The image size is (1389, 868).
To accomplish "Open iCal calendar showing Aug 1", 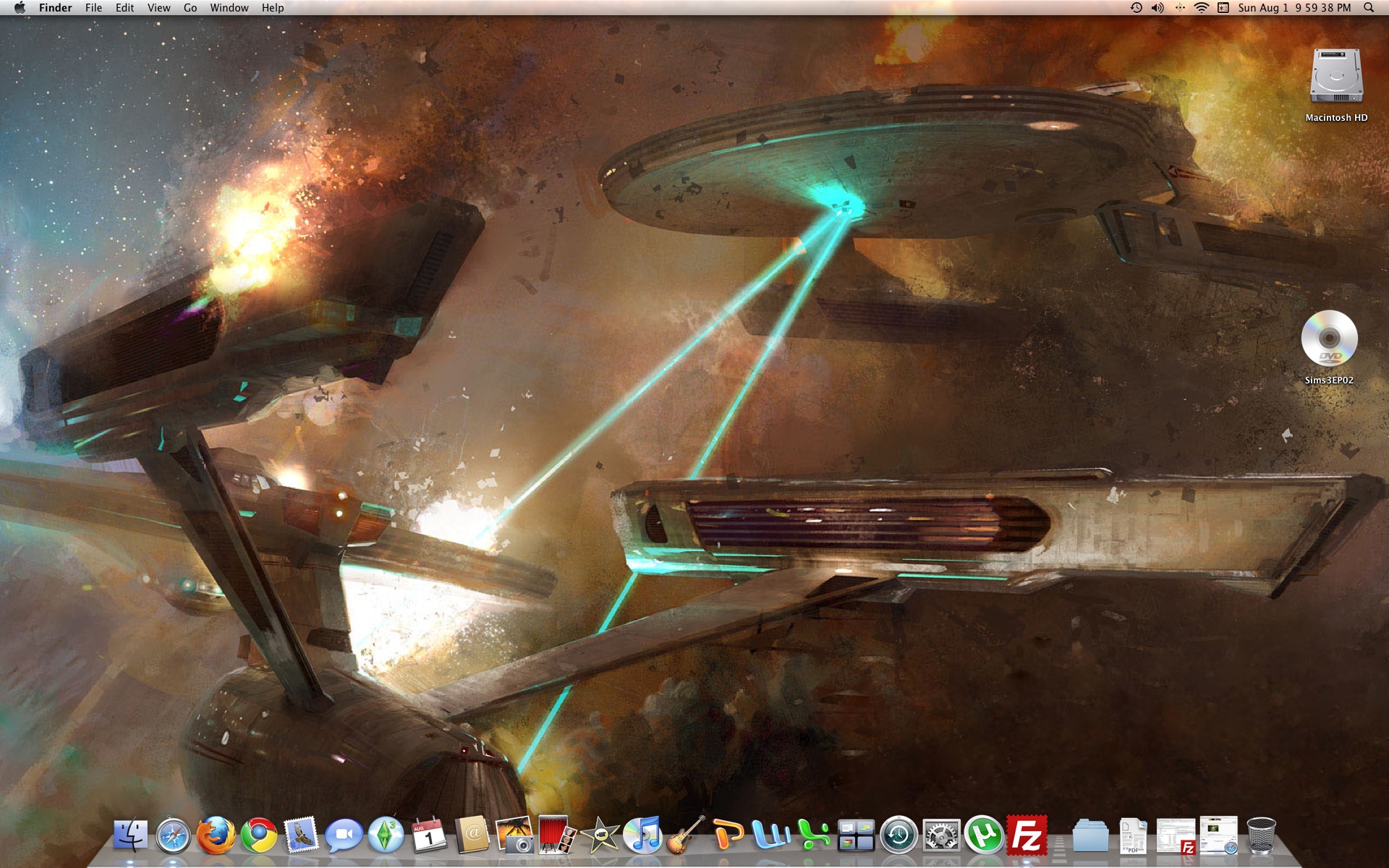I will pos(429,835).
